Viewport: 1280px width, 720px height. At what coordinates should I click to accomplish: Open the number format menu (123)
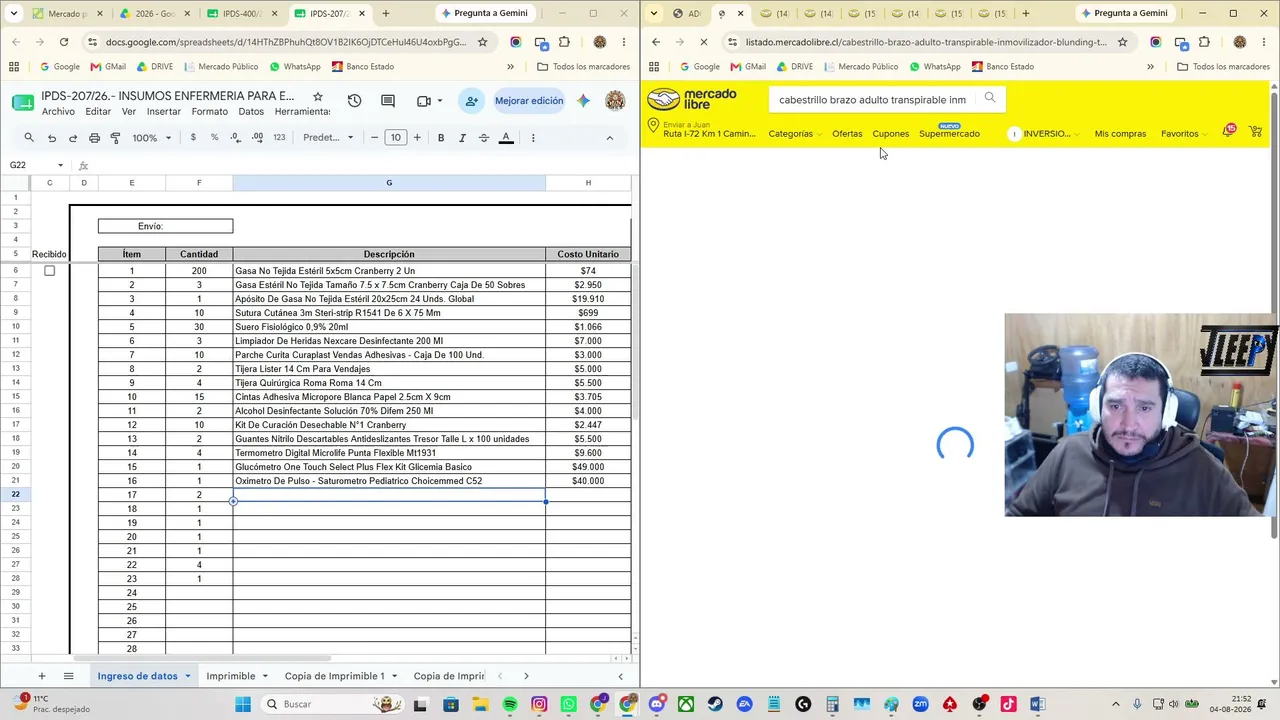click(279, 138)
